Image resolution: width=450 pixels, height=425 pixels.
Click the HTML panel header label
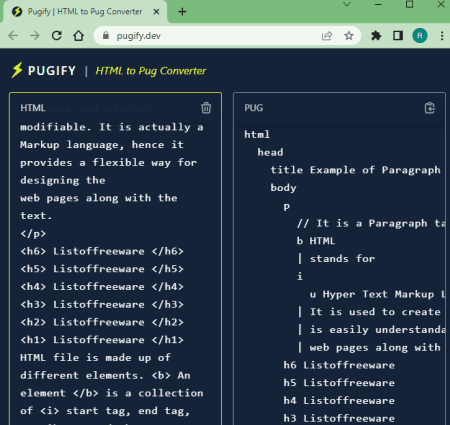pyautogui.click(x=33, y=108)
